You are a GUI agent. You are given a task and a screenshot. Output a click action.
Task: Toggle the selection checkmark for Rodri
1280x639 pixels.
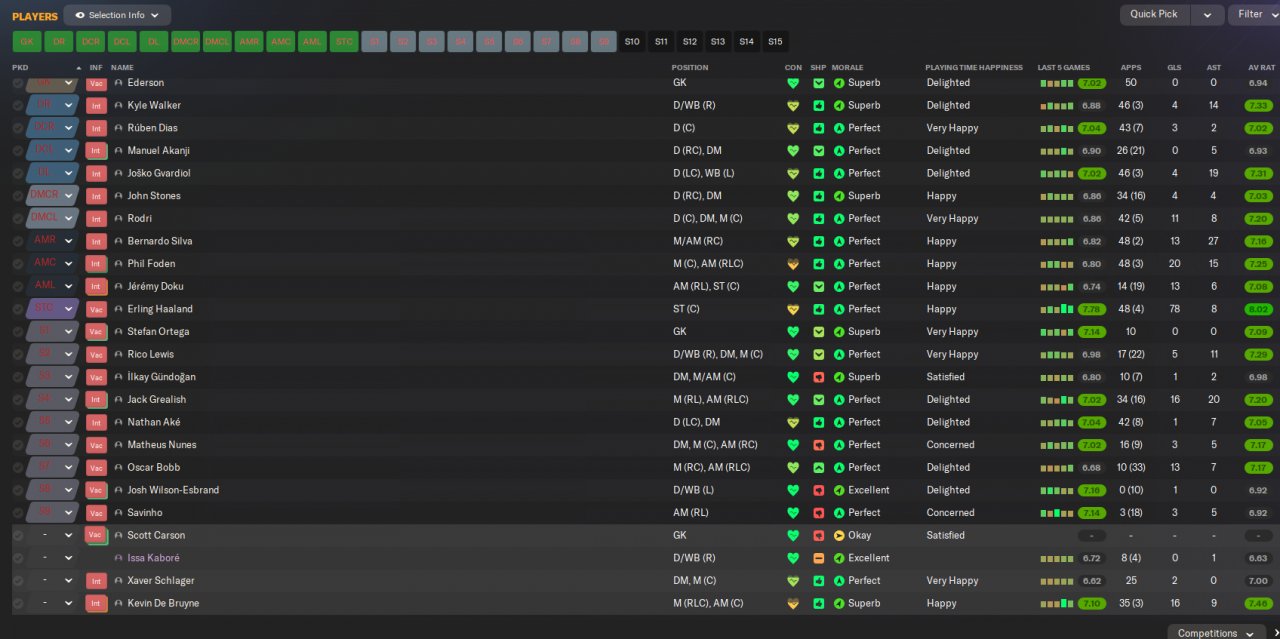click(17, 218)
